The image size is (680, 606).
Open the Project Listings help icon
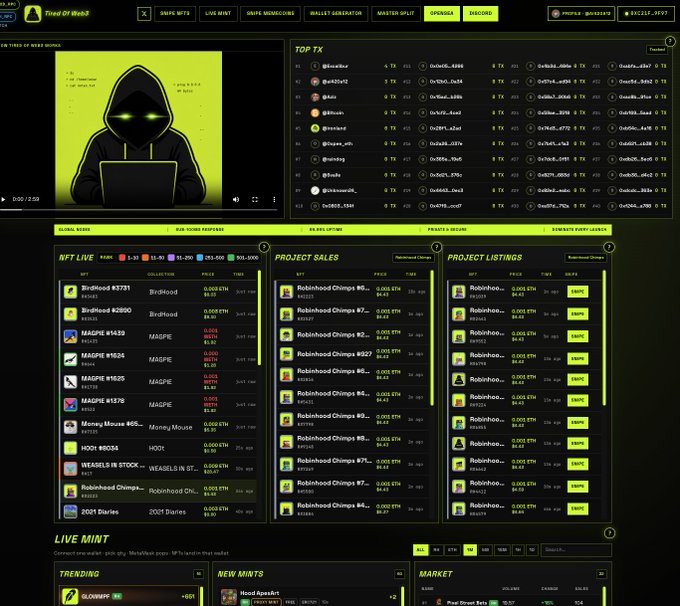(609, 247)
